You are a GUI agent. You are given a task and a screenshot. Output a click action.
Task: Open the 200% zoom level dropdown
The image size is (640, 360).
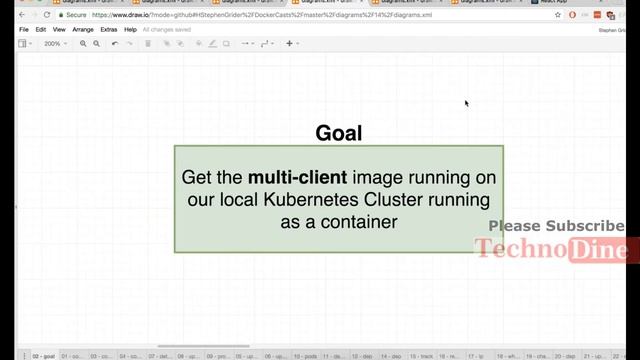(x=55, y=43)
